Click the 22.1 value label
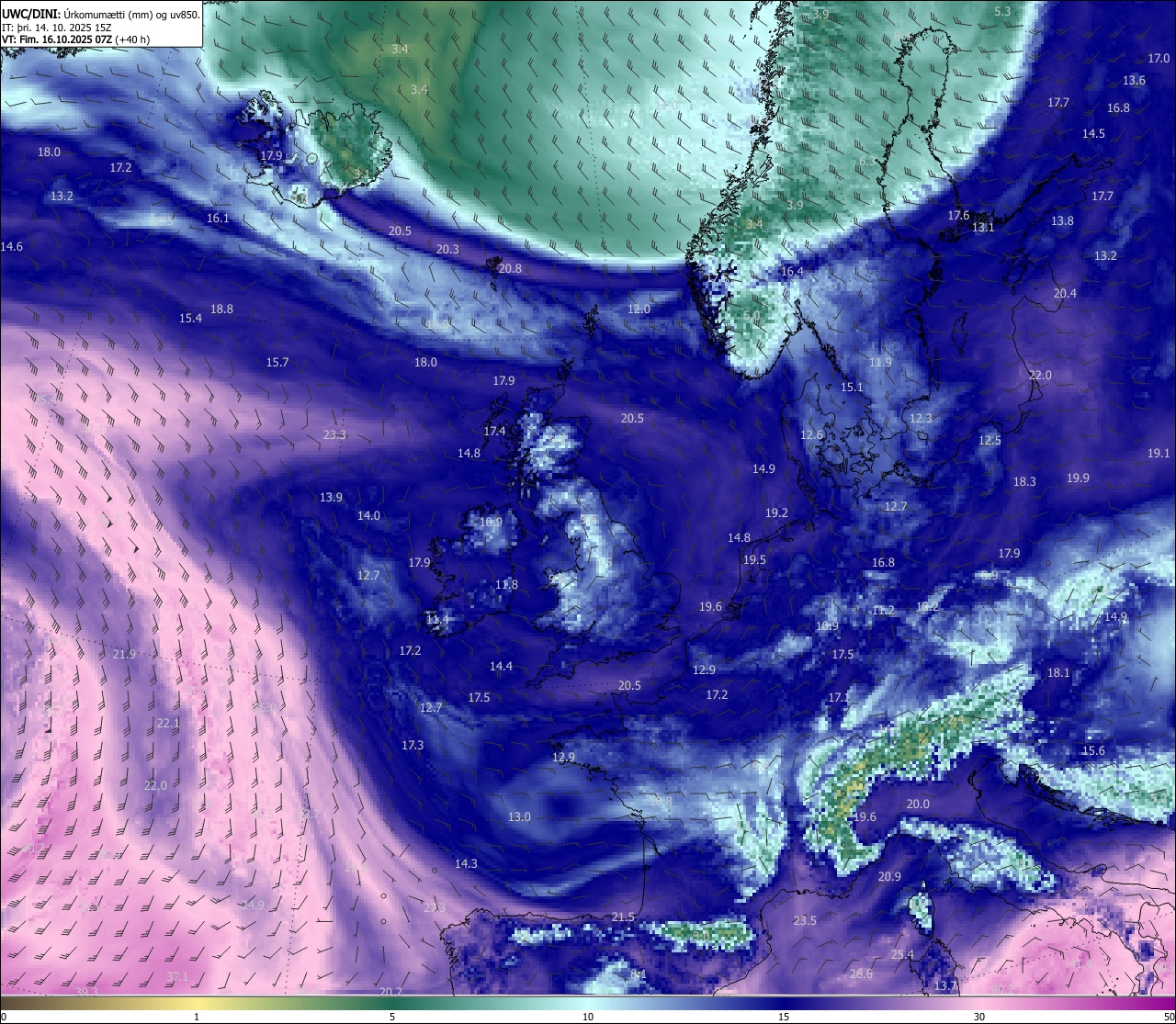This screenshot has width=1176, height=1024. click(168, 723)
